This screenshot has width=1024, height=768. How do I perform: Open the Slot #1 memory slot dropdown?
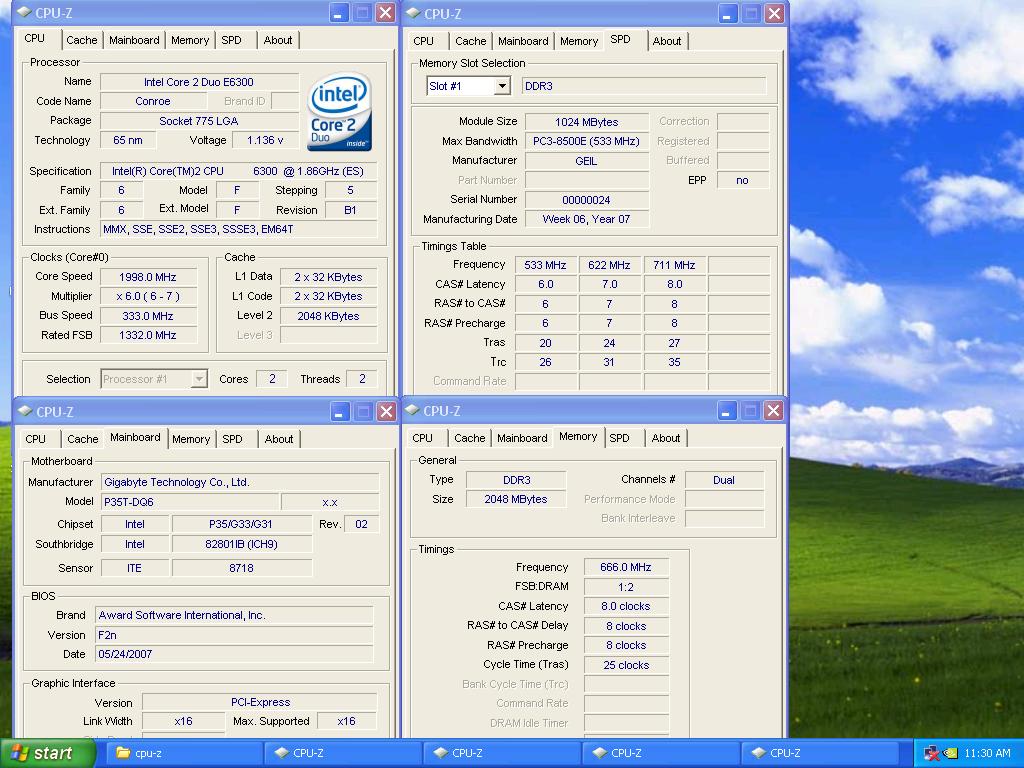point(502,86)
